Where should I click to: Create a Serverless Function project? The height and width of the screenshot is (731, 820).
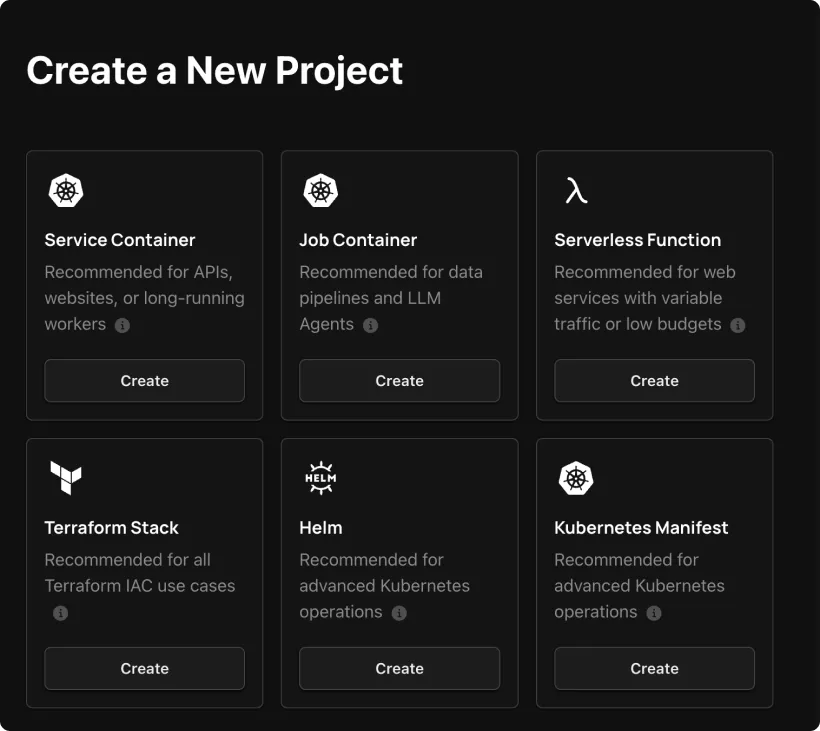click(654, 381)
